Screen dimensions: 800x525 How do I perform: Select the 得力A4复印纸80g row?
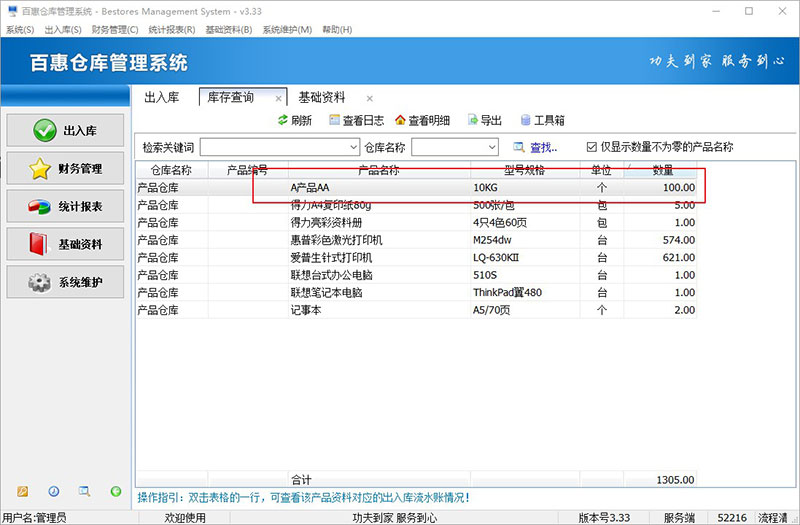coord(416,205)
